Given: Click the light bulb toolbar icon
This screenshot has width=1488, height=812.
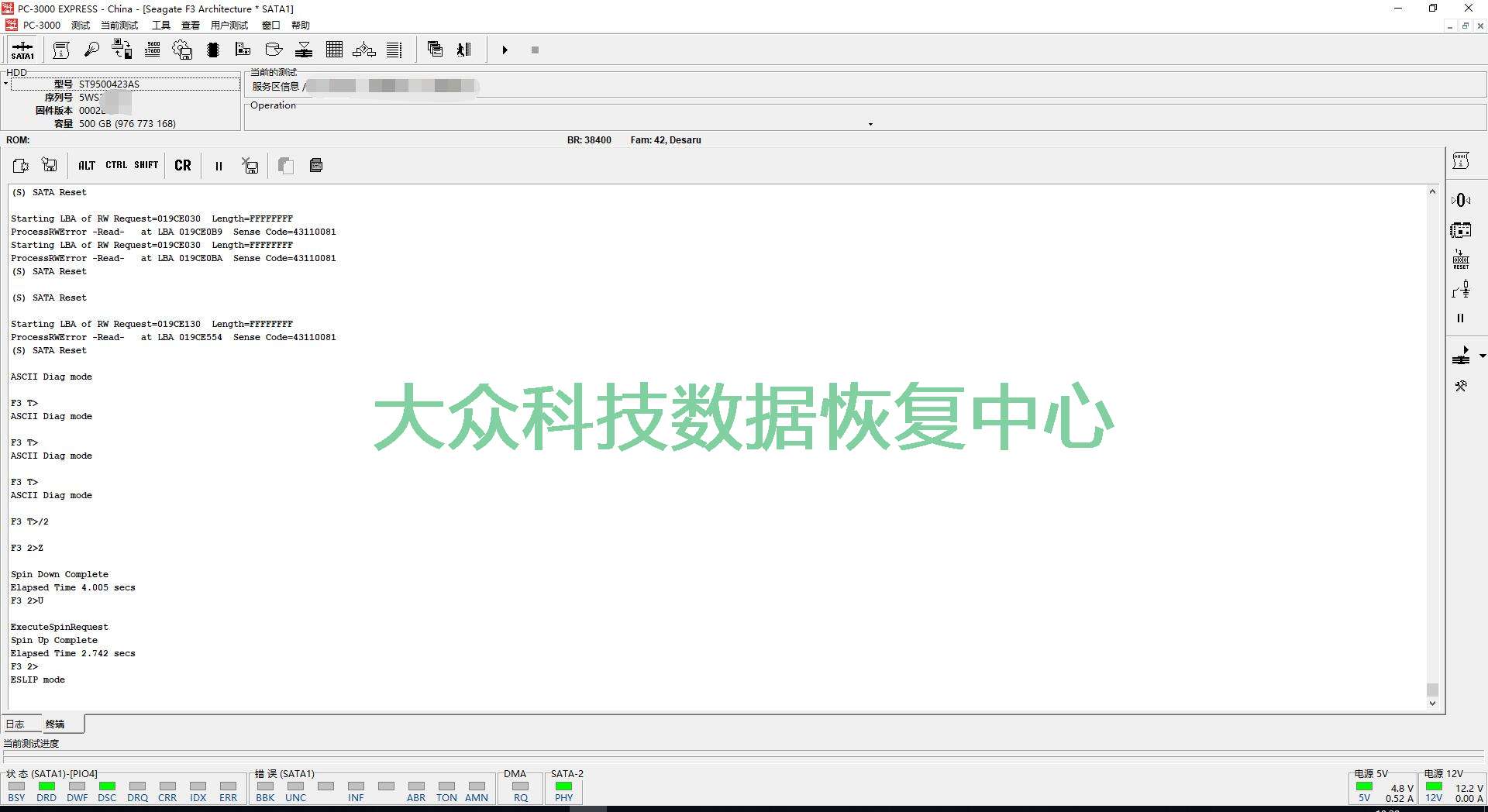Looking at the screenshot, I should coord(91,50).
